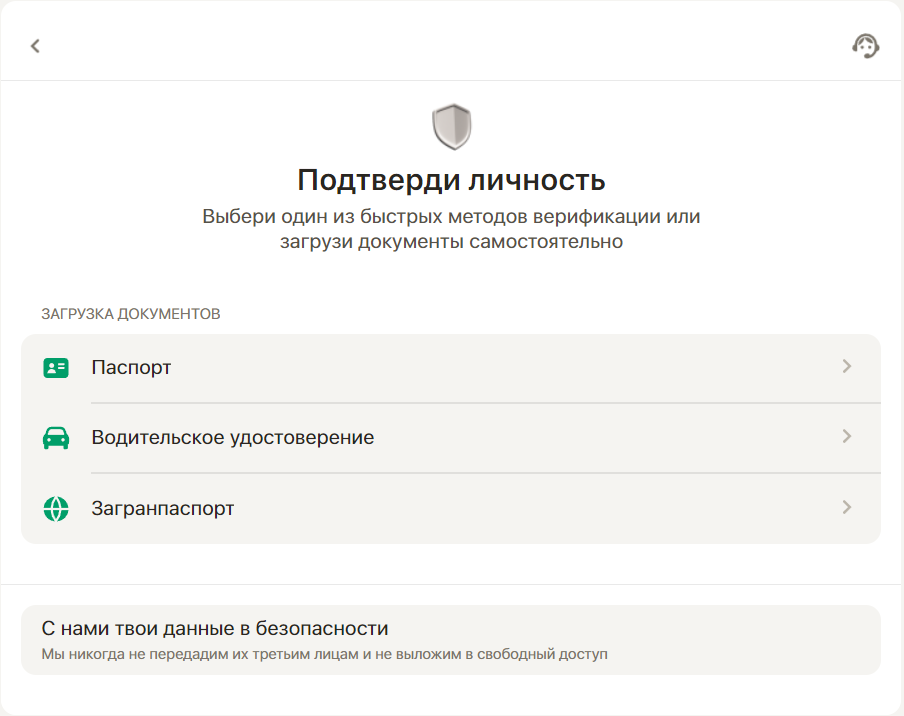Expand the Загранпаспорт row chevron
Screen dimensions: 904x716
[846, 507]
